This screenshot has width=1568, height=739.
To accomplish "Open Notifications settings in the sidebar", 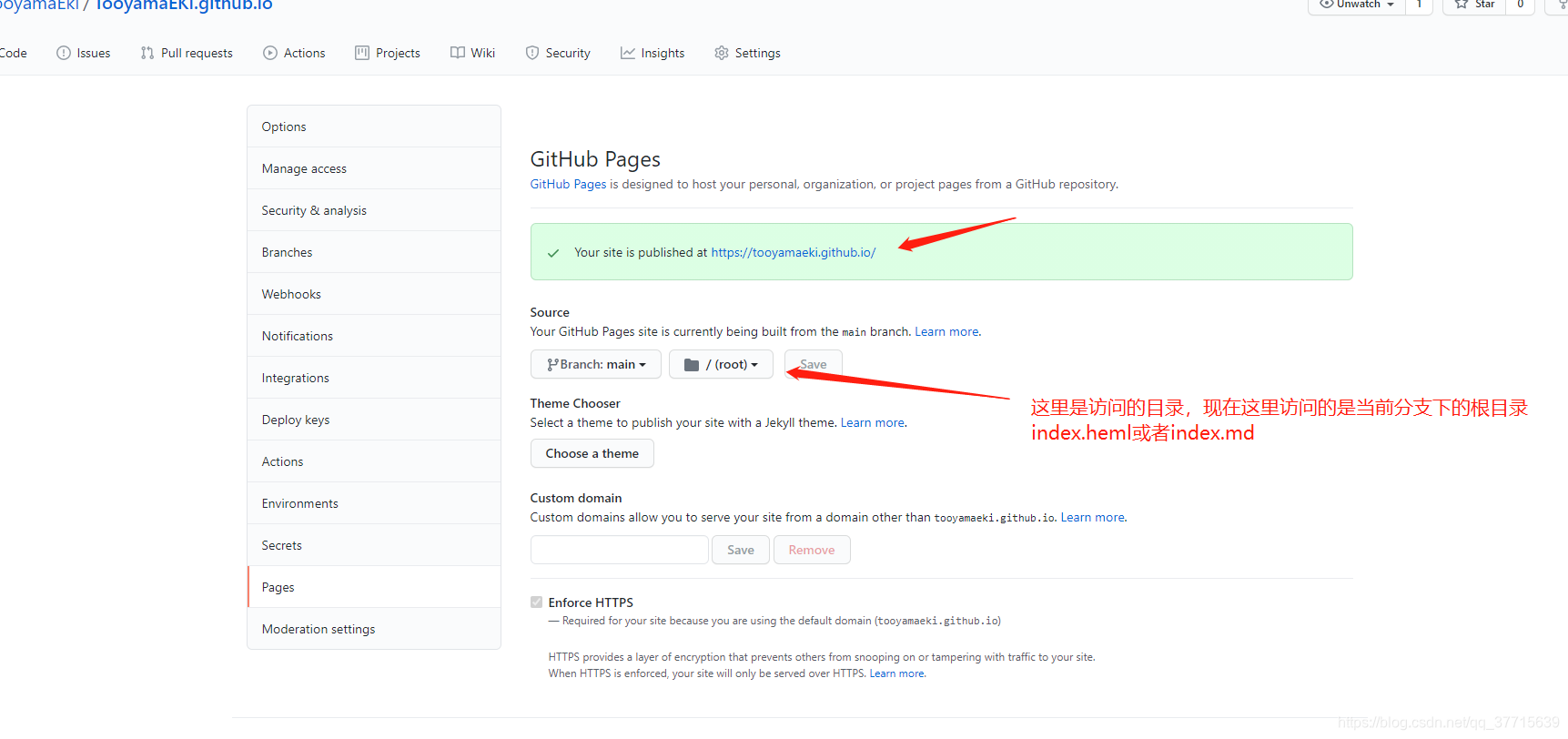I will (x=374, y=336).
